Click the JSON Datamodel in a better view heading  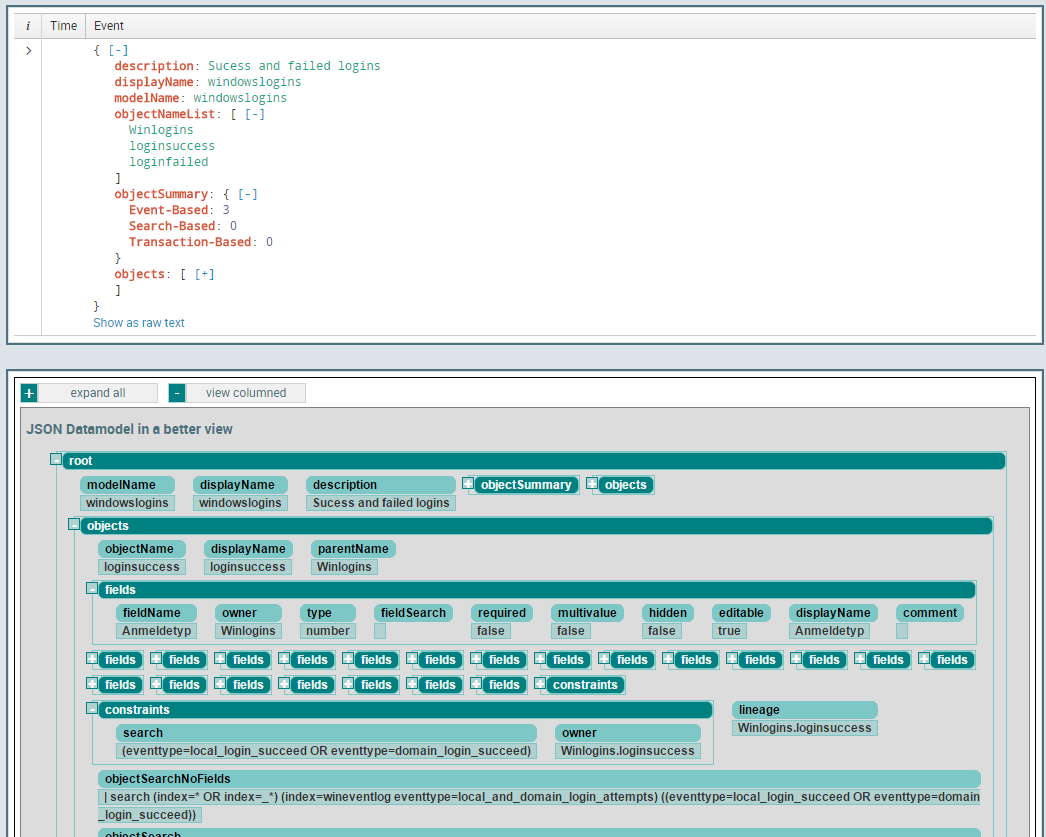pyautogui.click(x=129, y=430)
